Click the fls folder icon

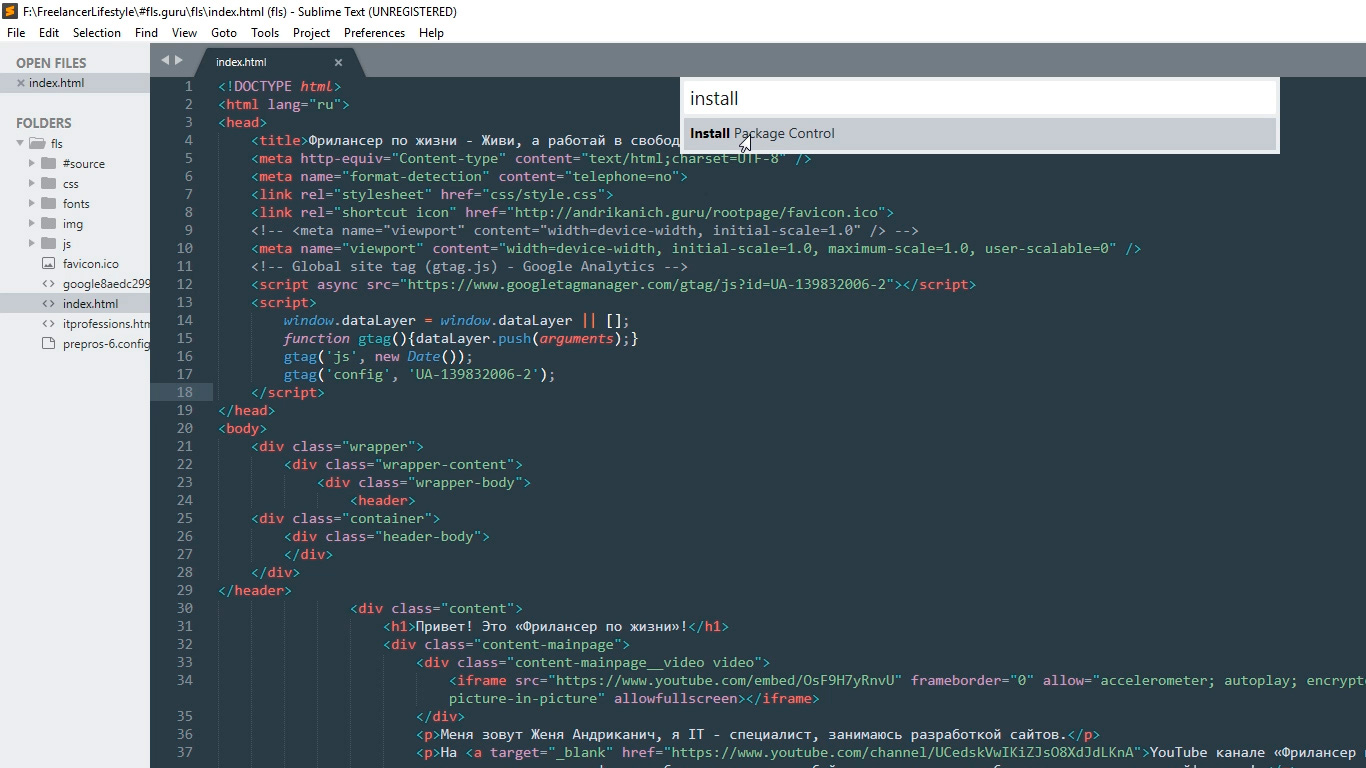click(38, 144)
